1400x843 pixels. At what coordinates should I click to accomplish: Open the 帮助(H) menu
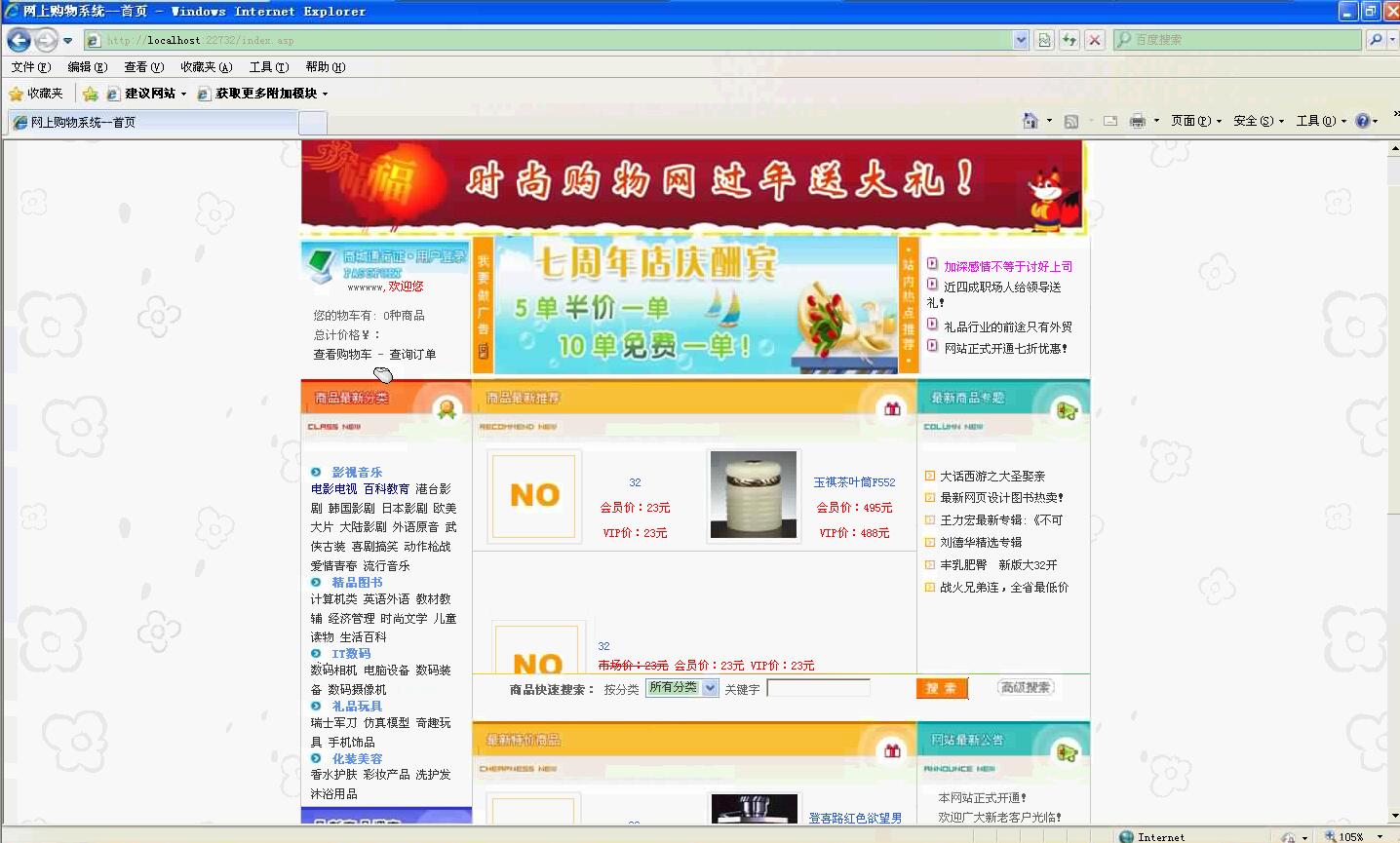point(325,67)
